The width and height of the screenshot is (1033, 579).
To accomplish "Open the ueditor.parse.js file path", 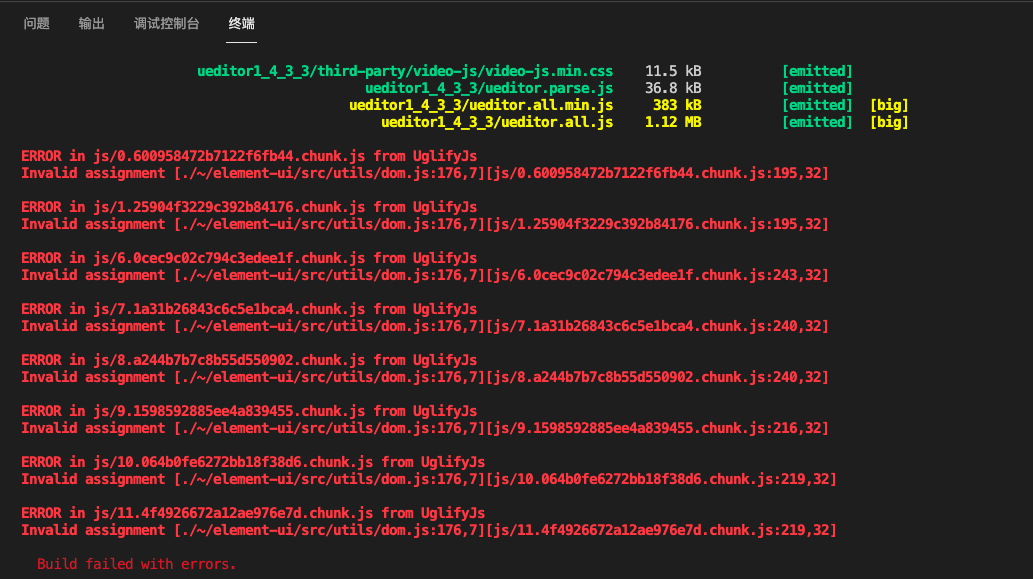I will [x=489, y=88].
